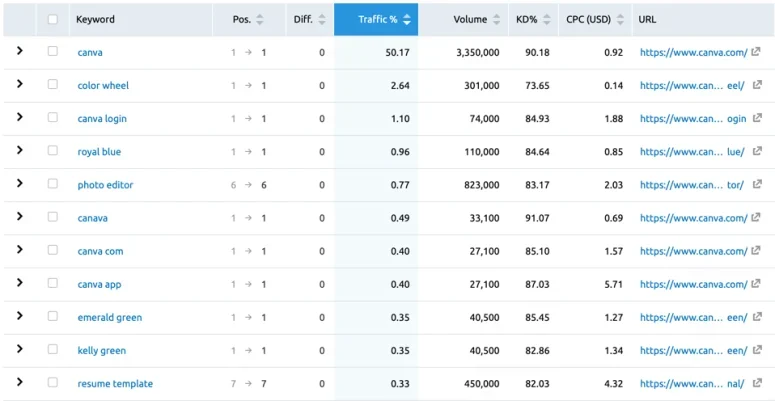Screen dimensions: 775x401
Task: Click external link icon in photo editor row
Action: (x=757, y=184)
